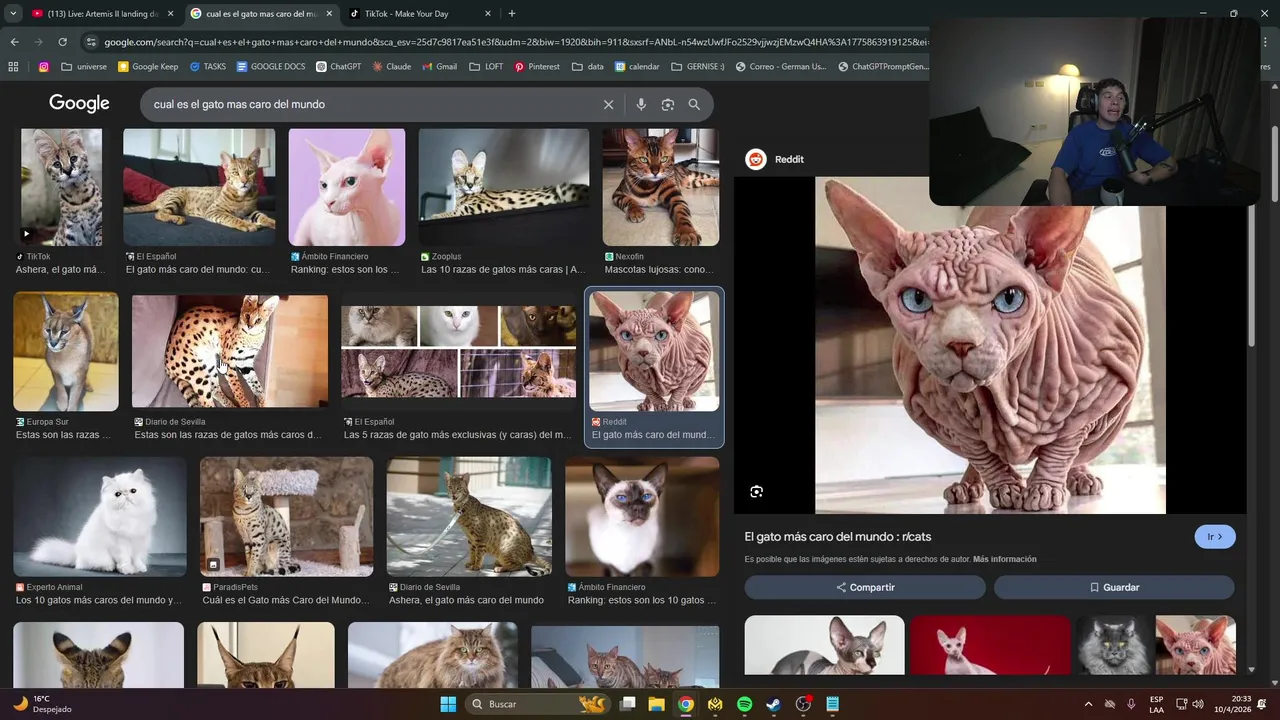Image resolution: width=1280 pixels, height=720 pixels.
Task: Open Task View on taskbar
Action: [x=627, y=704]
